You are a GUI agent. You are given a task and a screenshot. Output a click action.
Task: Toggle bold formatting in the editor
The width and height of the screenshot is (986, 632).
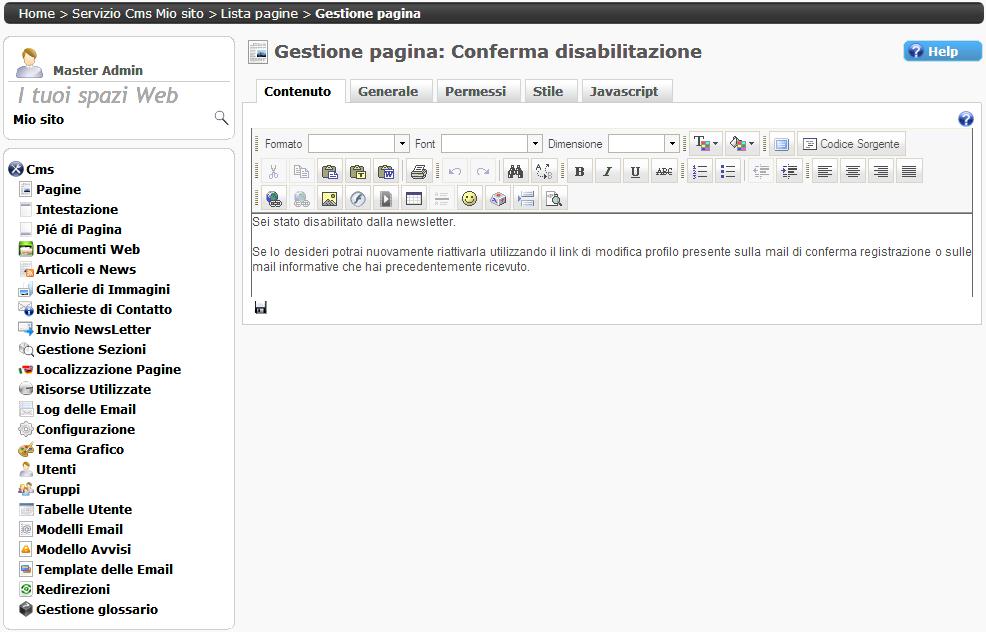[x=579, y=172]
